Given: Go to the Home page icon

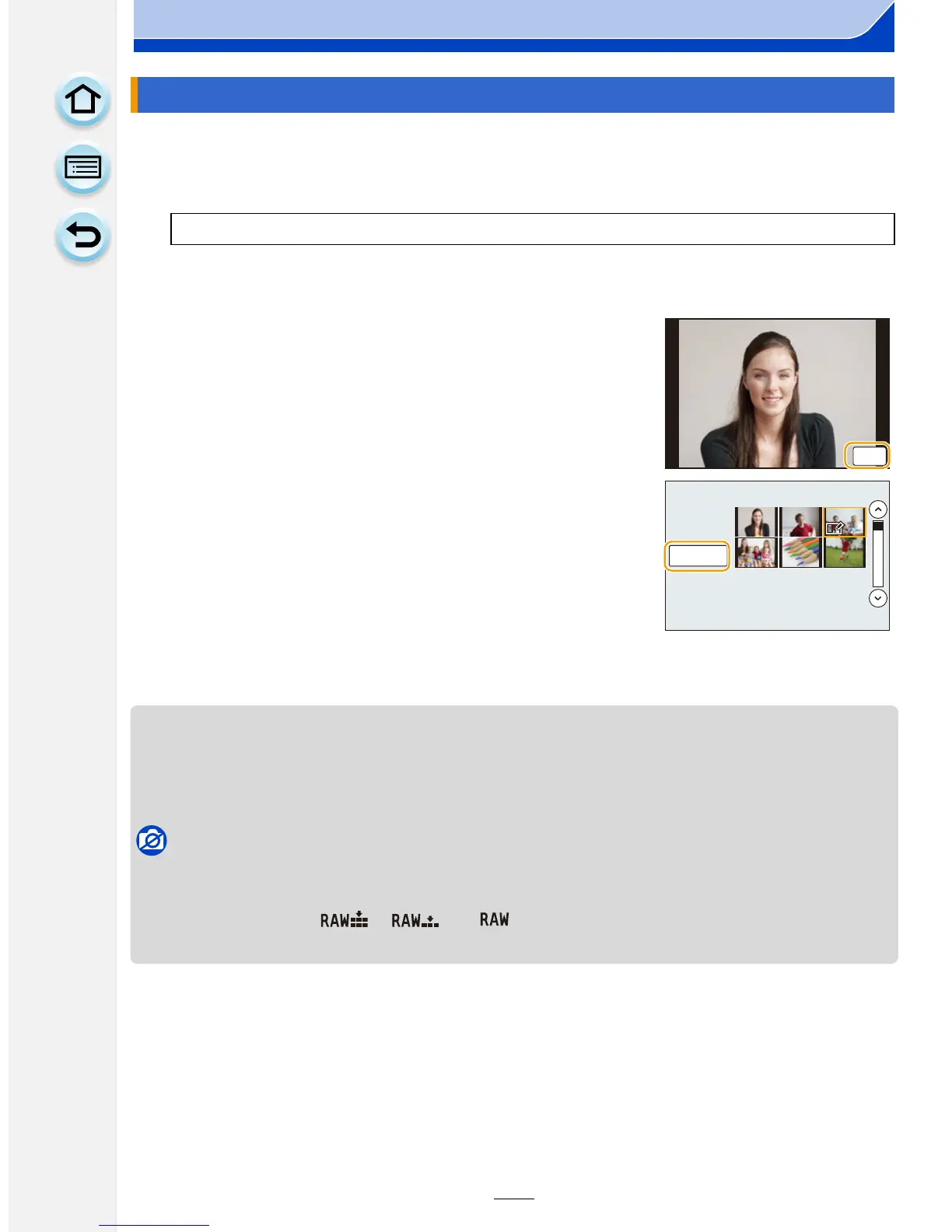Looking at the screenshot, I should tap(82, 100).
